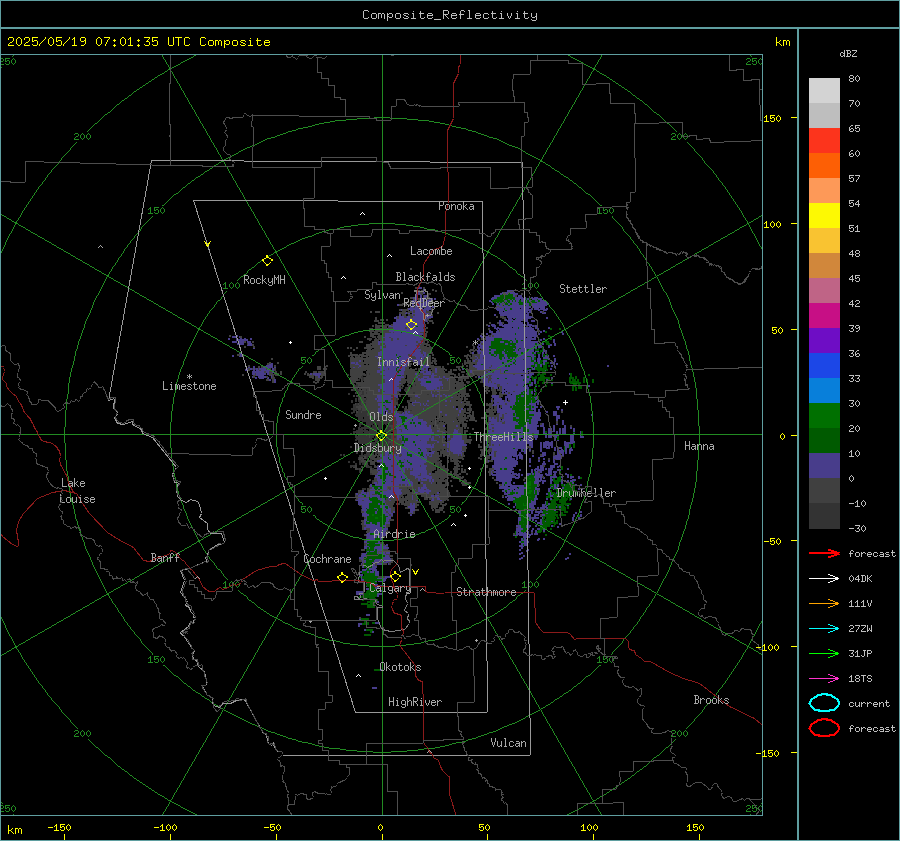
Task: Click the Didsbury town label
Action: coord(378,448)
